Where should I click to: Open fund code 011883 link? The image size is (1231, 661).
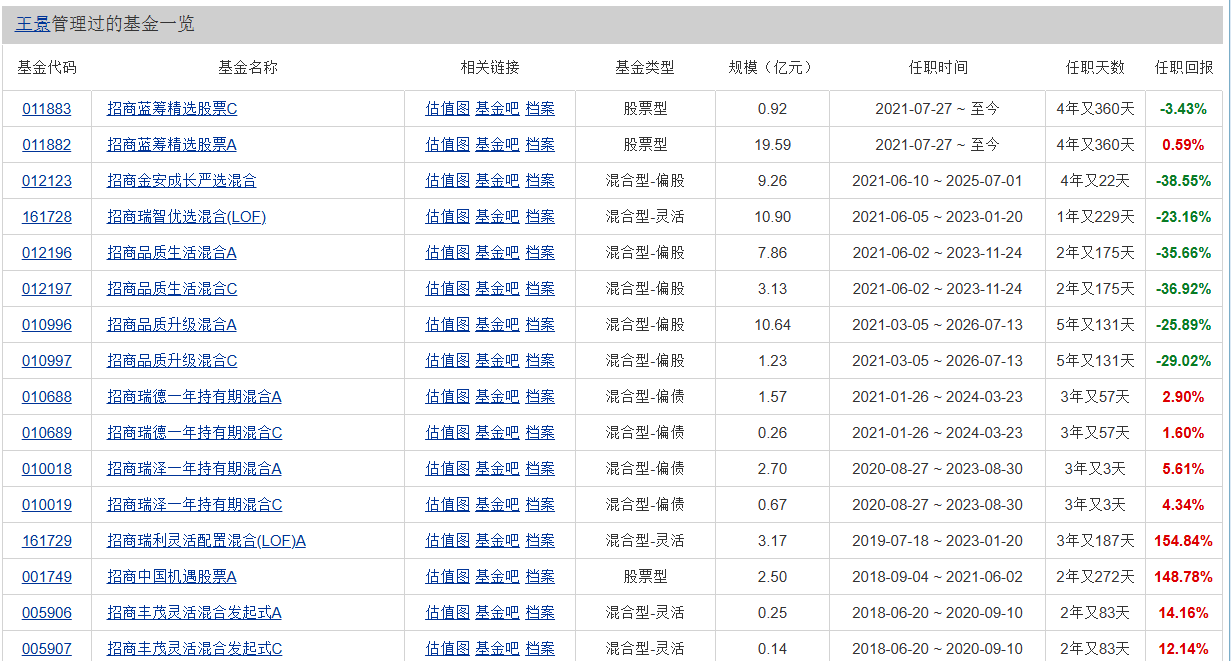pyautogui.click(x=47, y=109)
